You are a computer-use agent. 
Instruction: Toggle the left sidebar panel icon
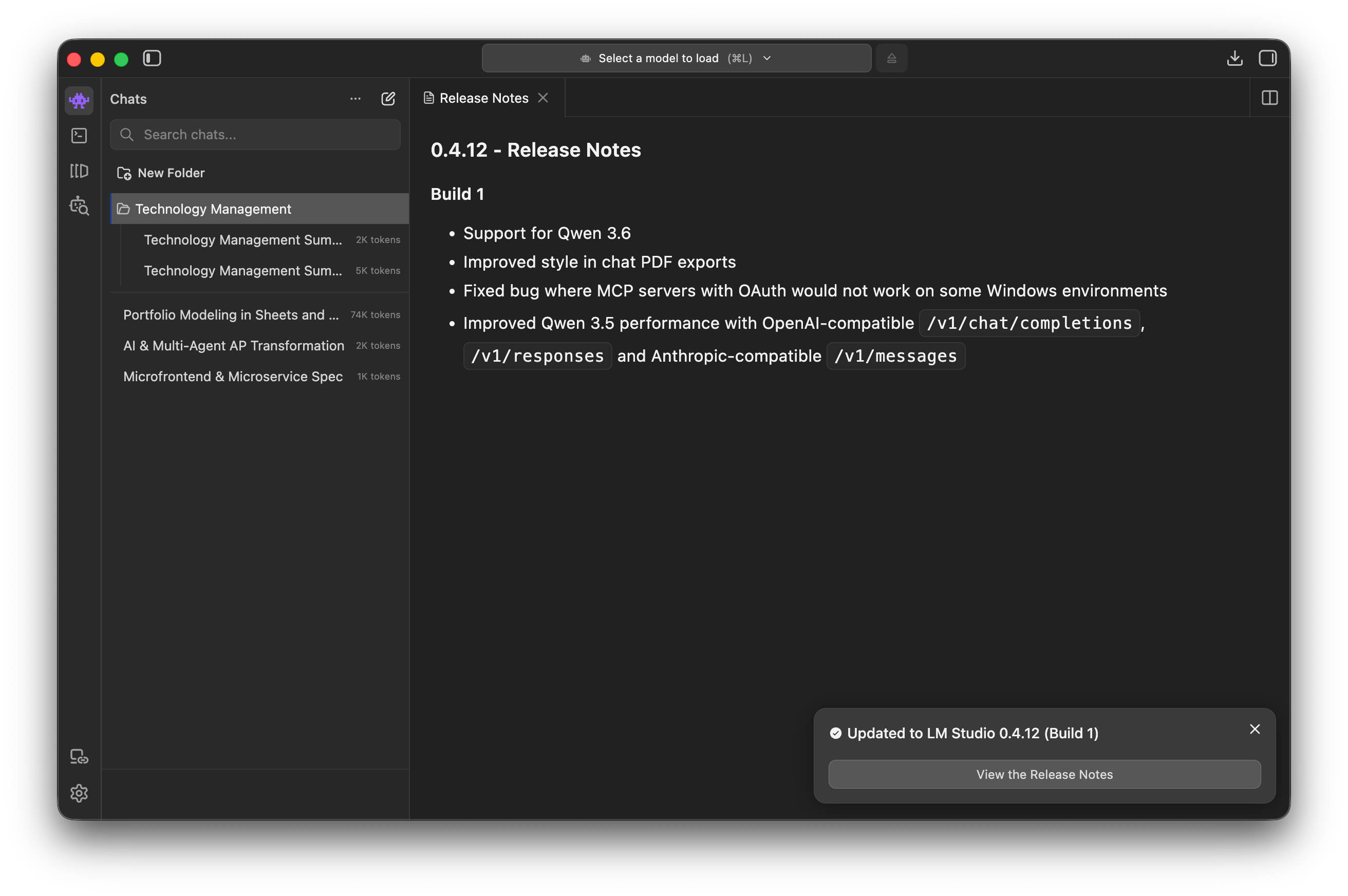(x=152, y=58)
